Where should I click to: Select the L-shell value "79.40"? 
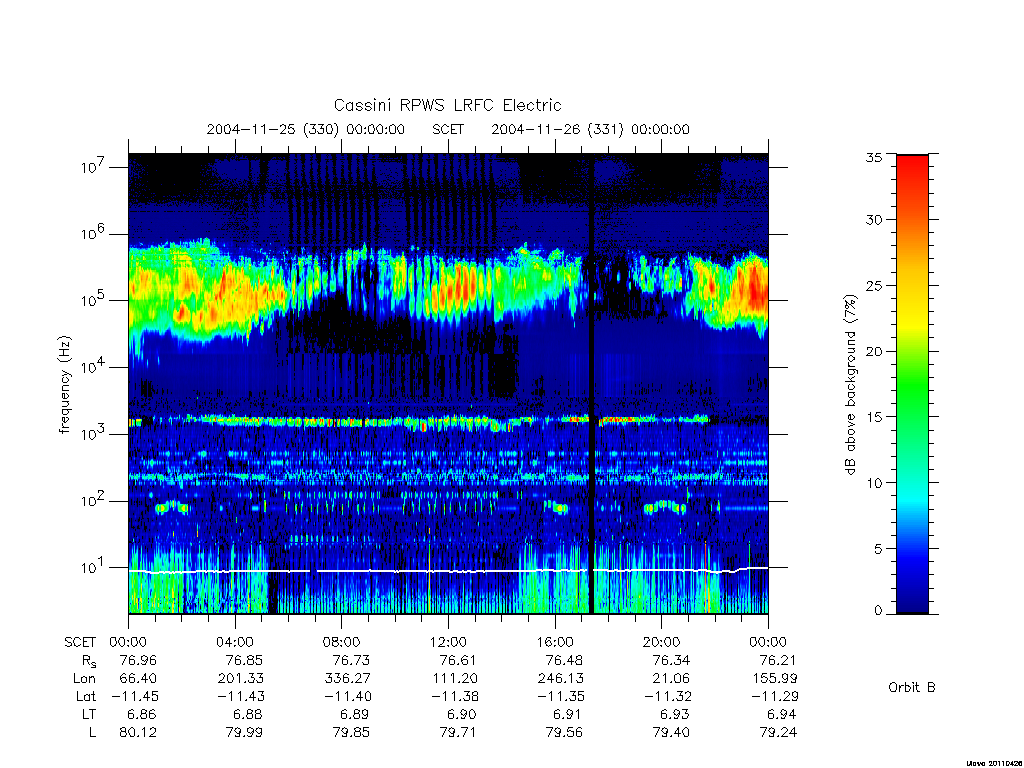(671, 733)
